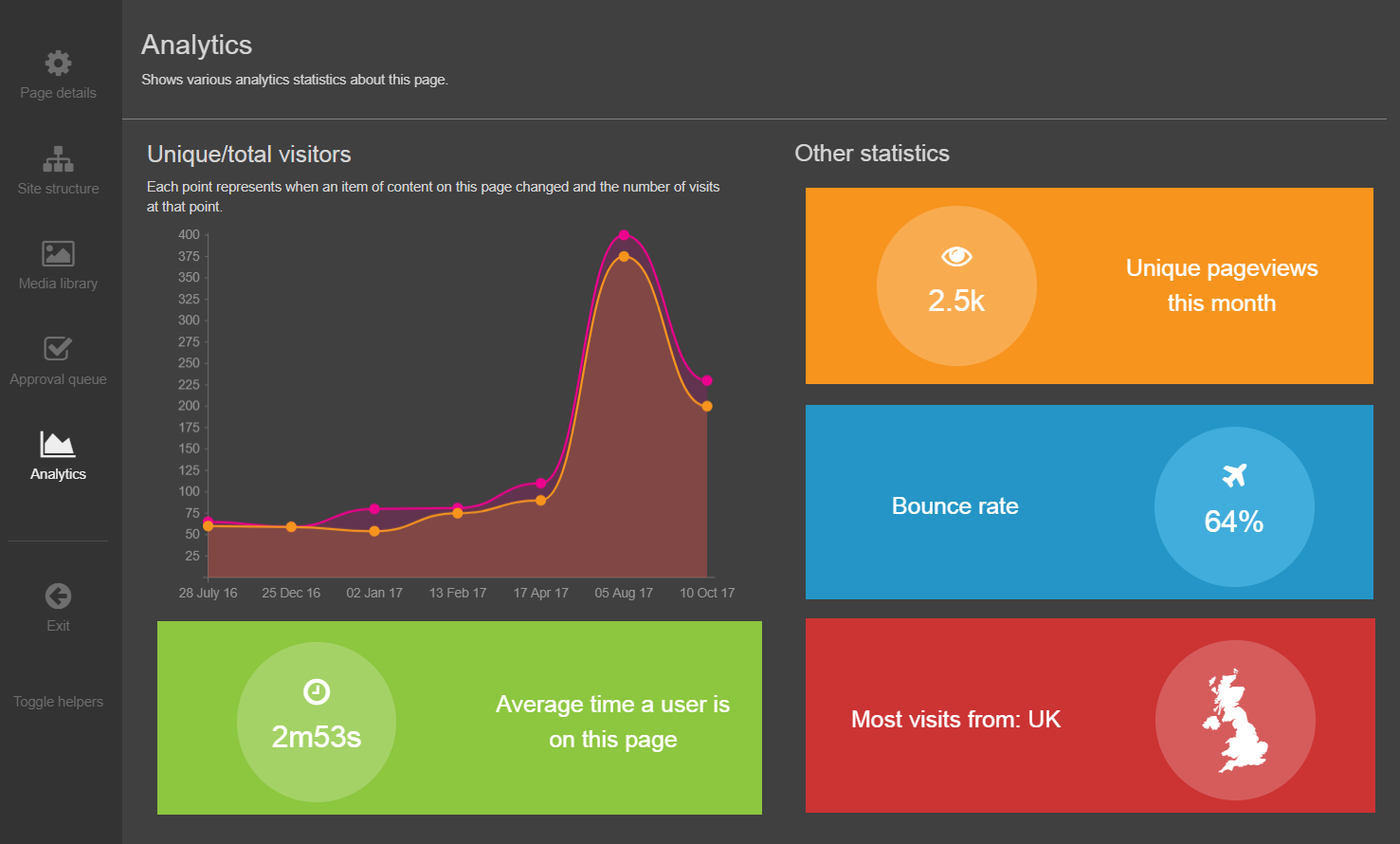1400x844 pixels.
Task: Click the airplane icon above 64%
Action: pyautogui.click(x=1234, y=475)
